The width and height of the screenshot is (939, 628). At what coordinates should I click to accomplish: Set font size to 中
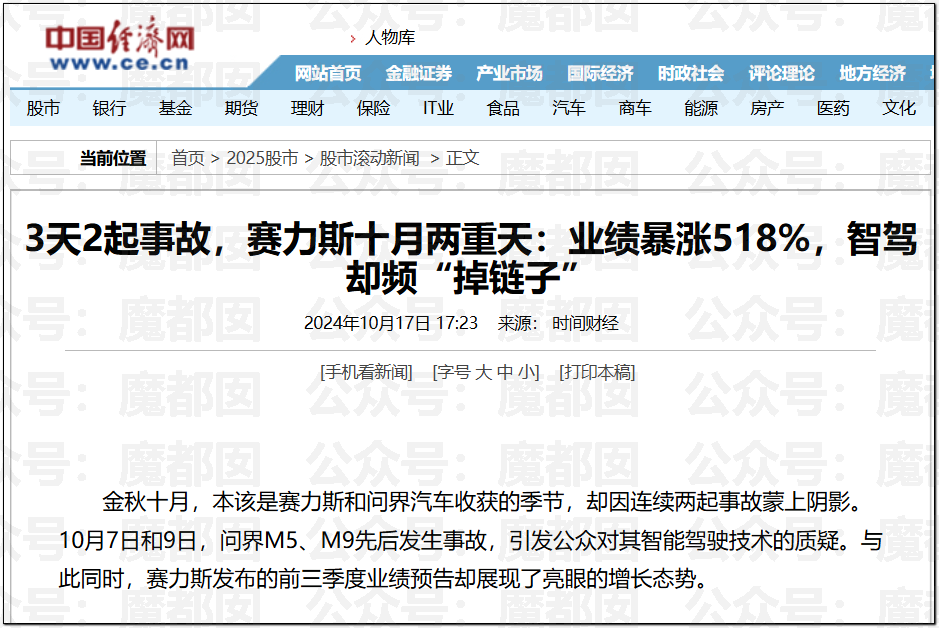tap(505, 372)
